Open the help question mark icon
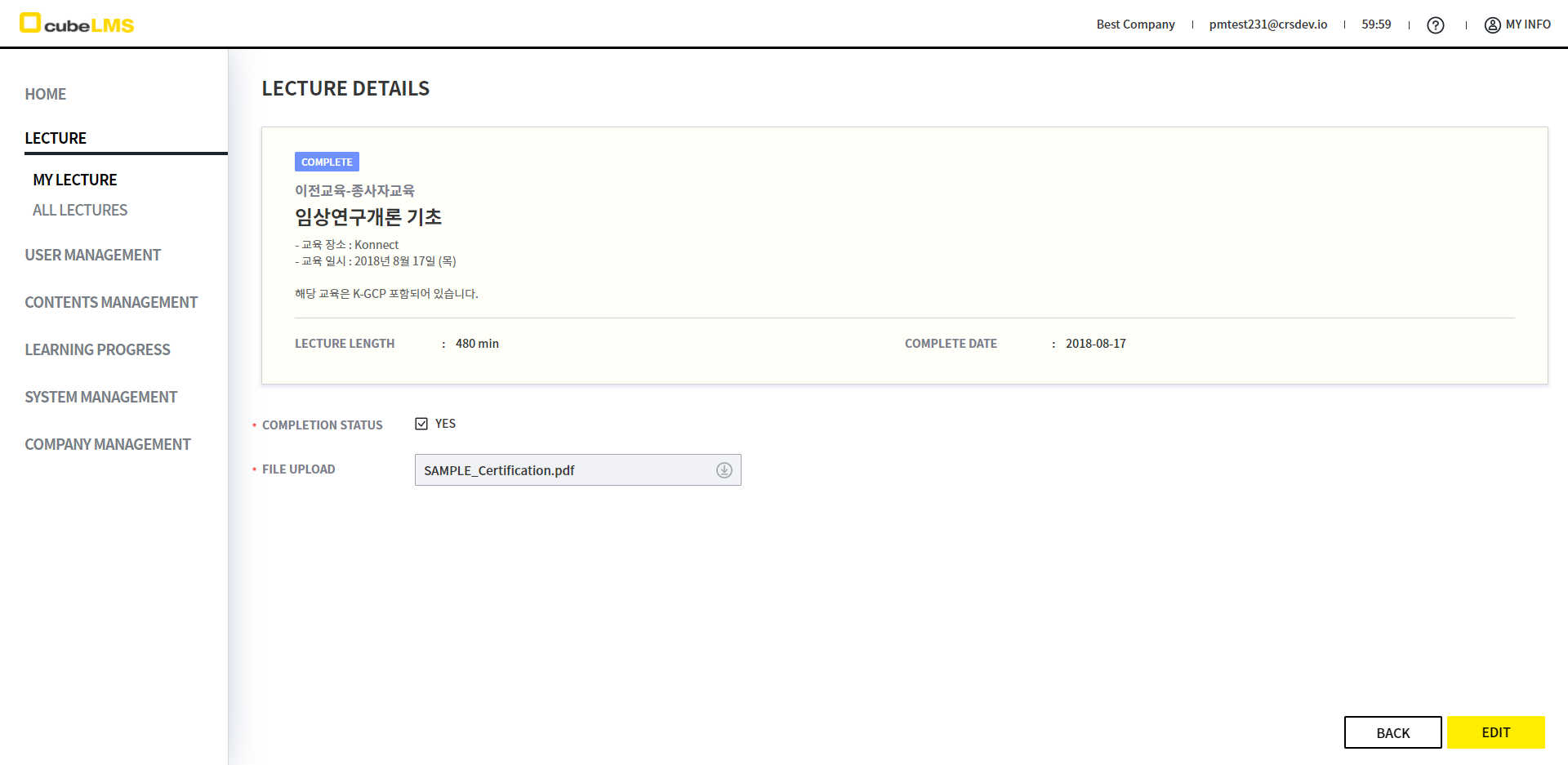This screenshot has height=765, width=1568. [x=1435, y=25]
